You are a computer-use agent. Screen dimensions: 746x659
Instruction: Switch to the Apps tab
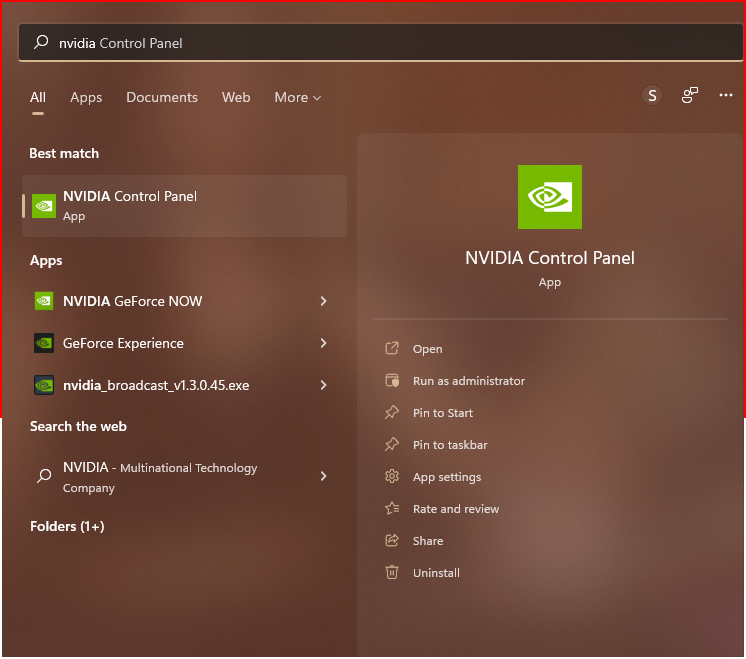pyautogui.click(x=86, y=98)
